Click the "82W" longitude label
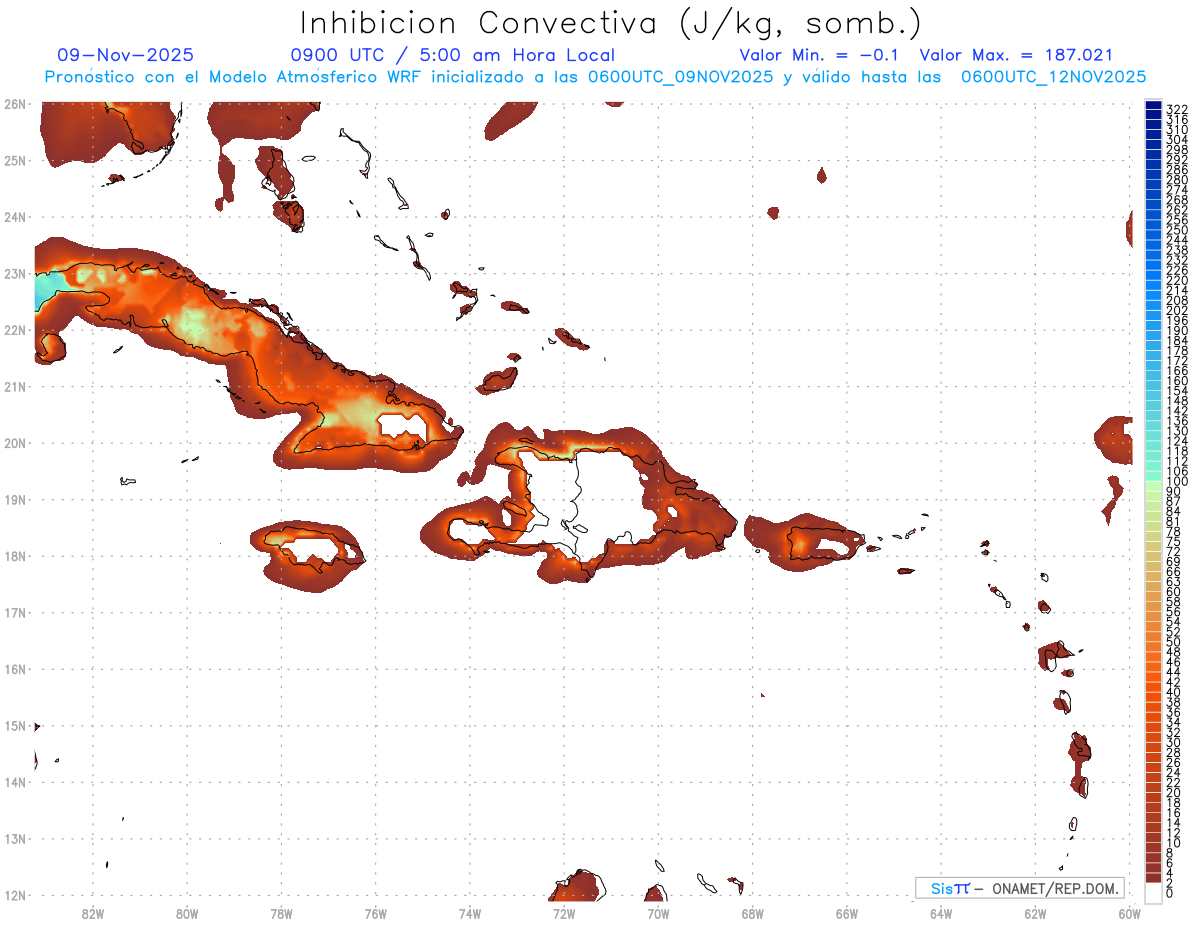 92,913
